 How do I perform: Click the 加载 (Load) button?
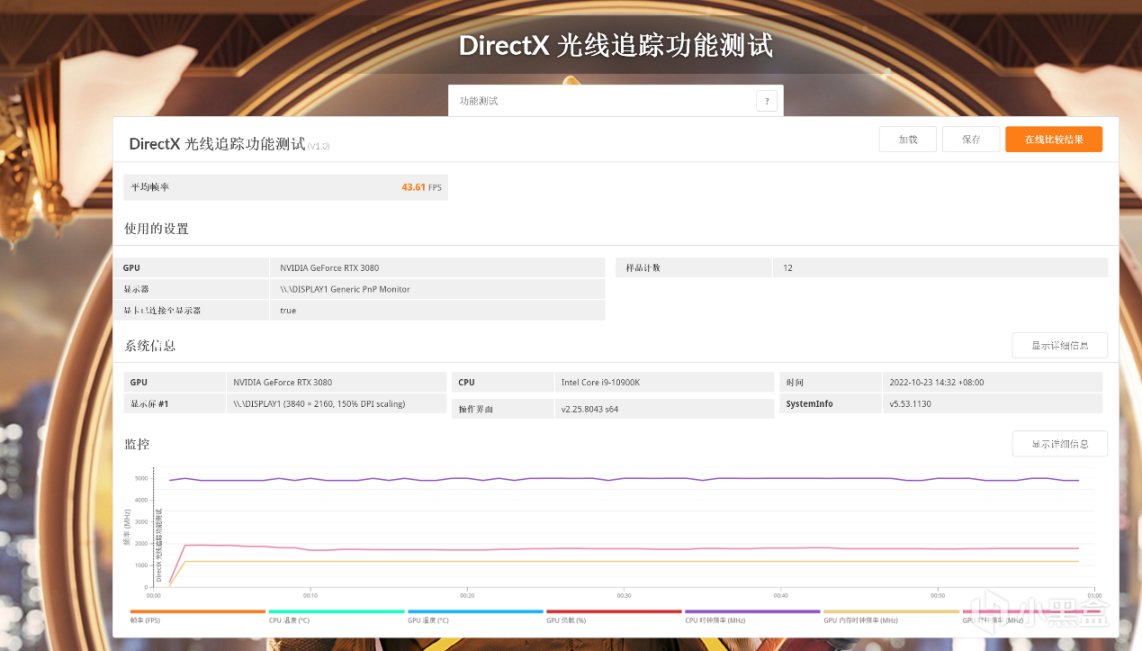point(907,139)
